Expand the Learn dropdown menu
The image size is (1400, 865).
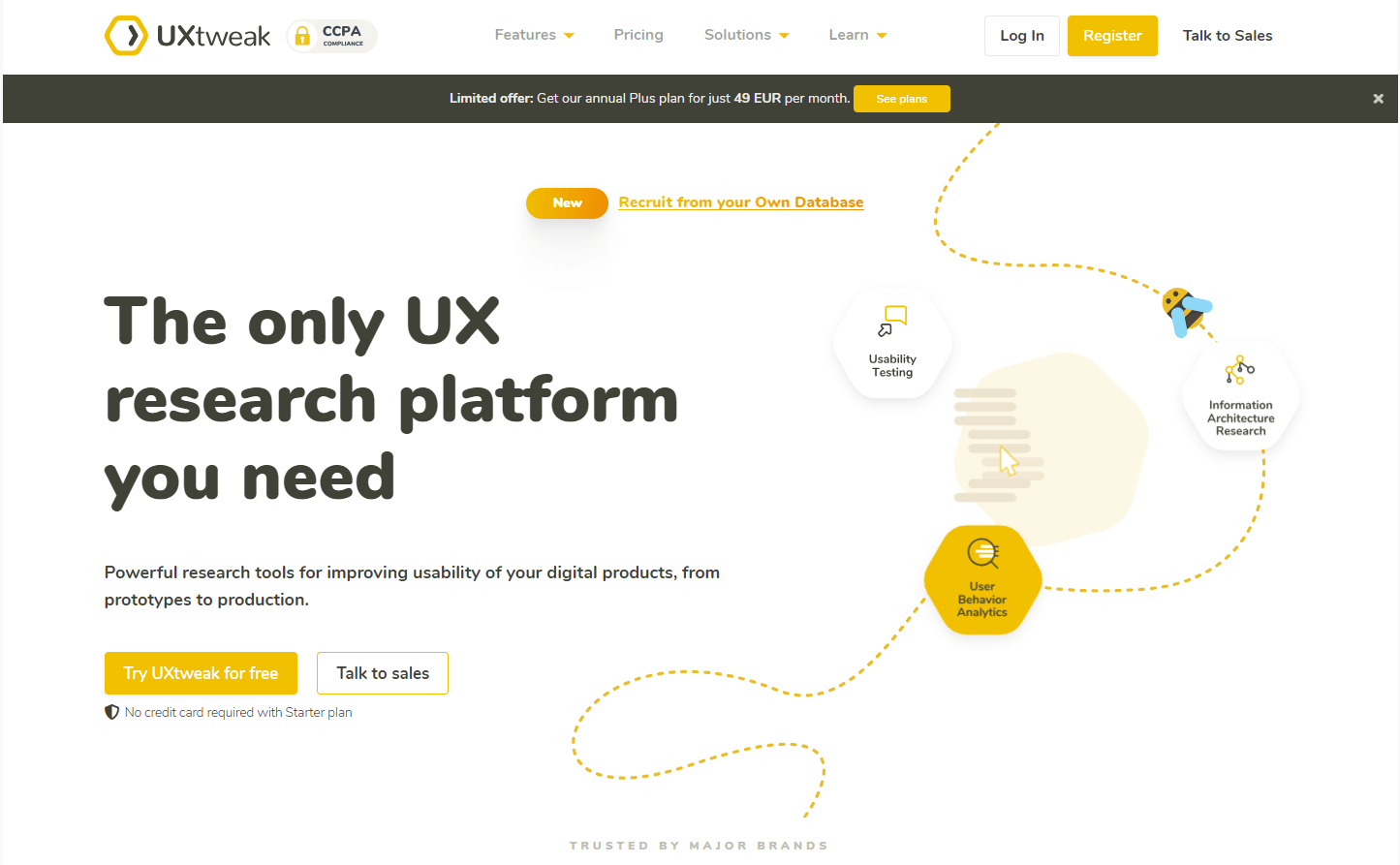point(857,35)
